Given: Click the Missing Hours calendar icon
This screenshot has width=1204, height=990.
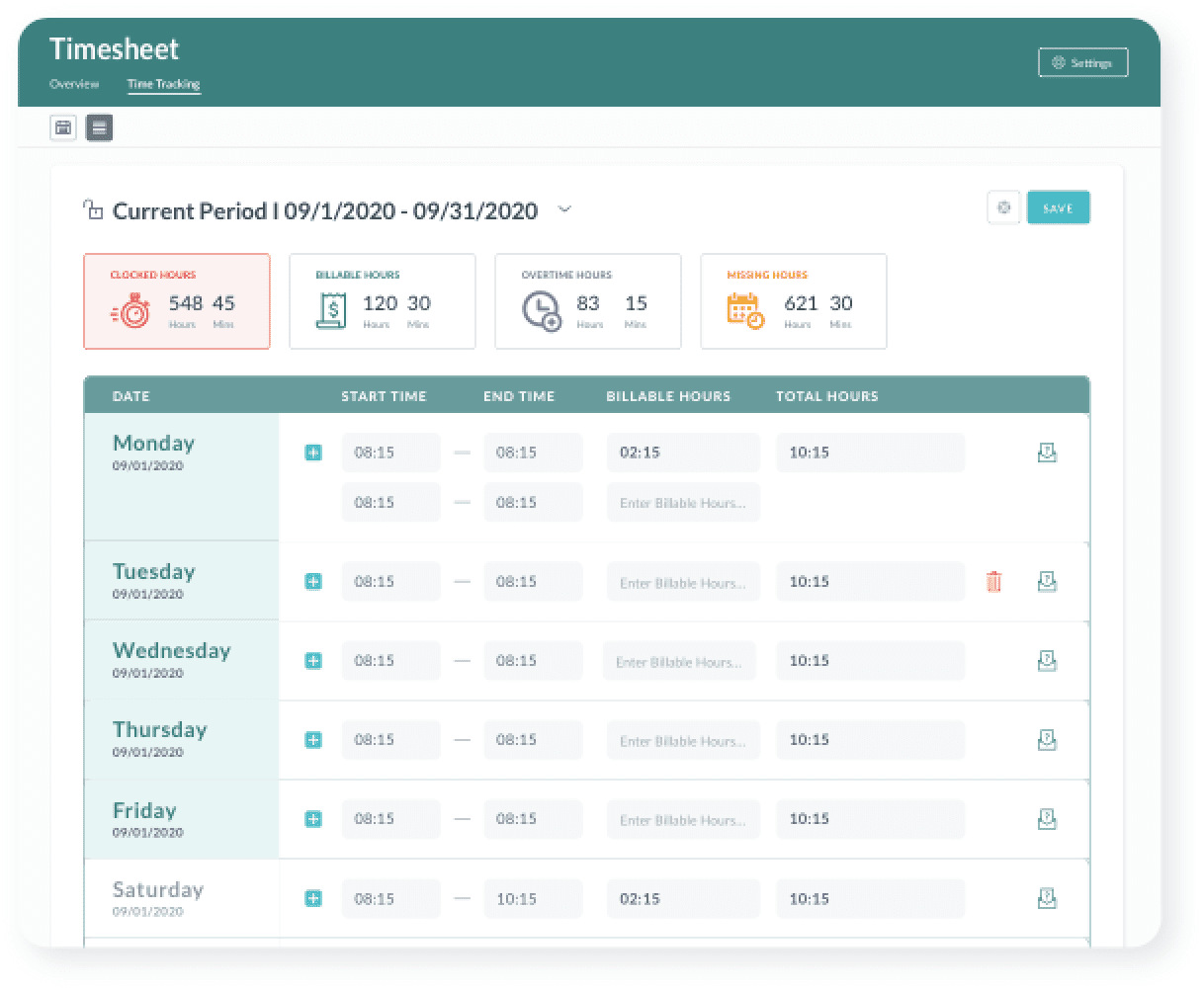Looking at the screenshot, I should [x=744, y=309].
